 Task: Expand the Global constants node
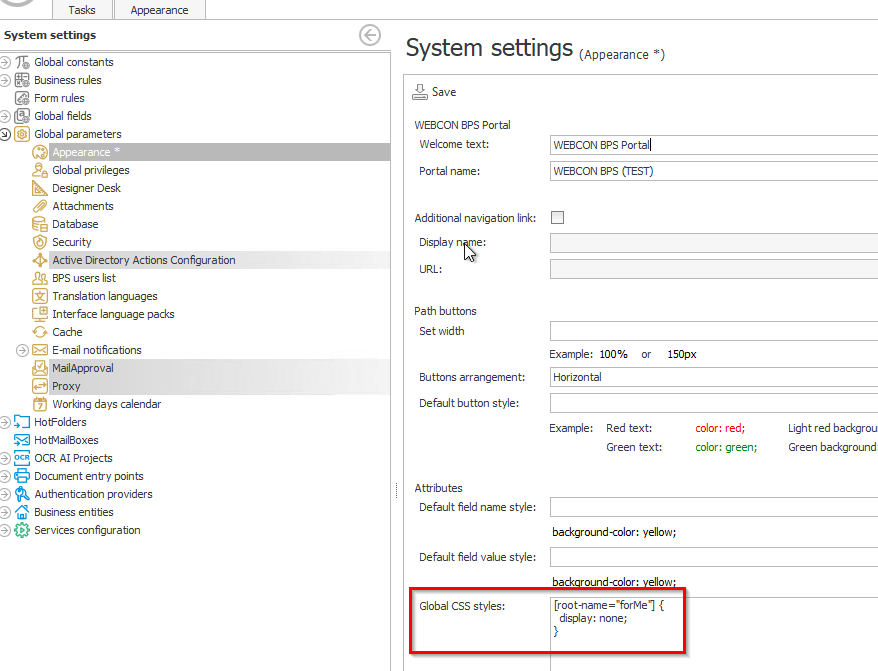(5, 62)
